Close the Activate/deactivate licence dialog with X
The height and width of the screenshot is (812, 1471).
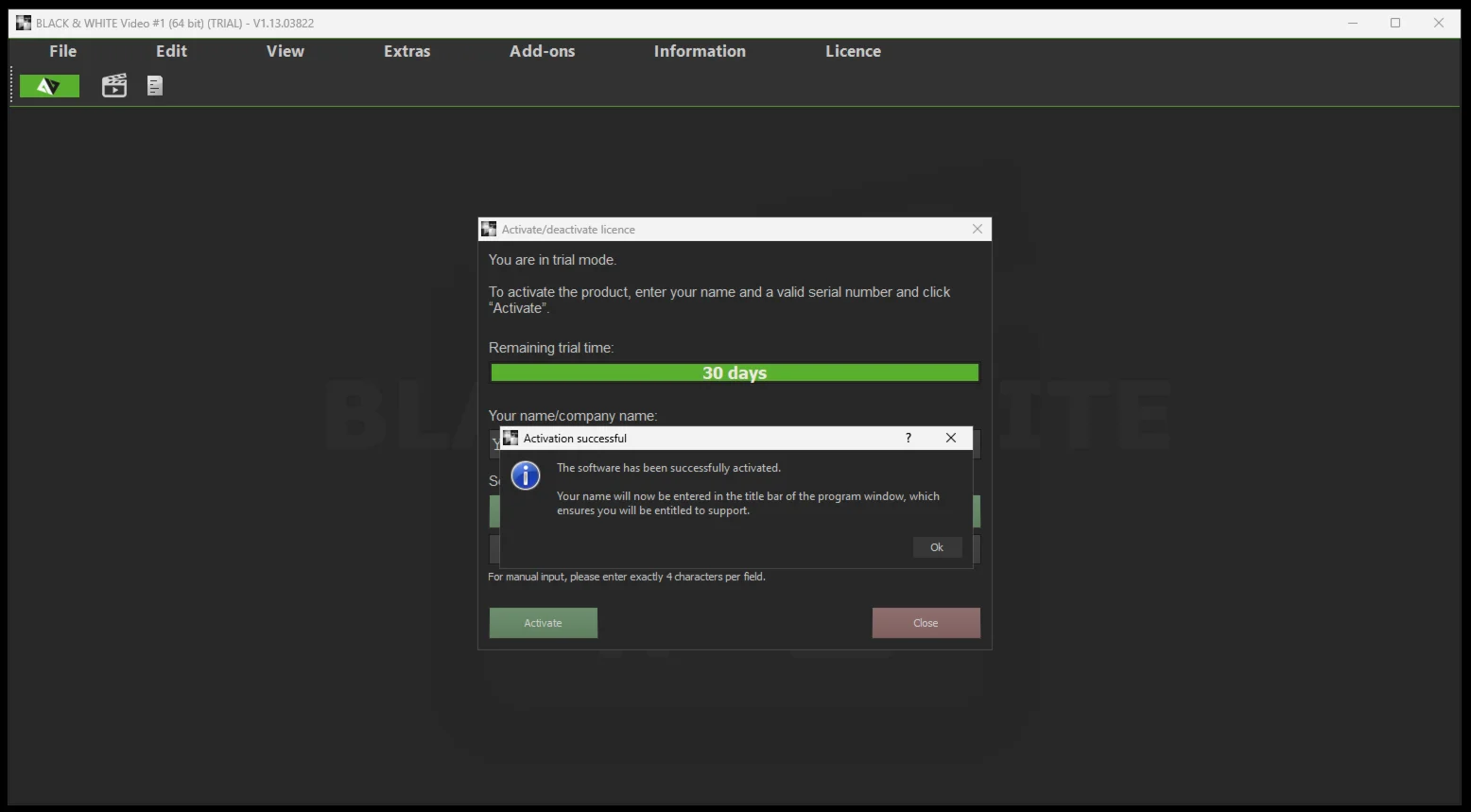[978, 229]
